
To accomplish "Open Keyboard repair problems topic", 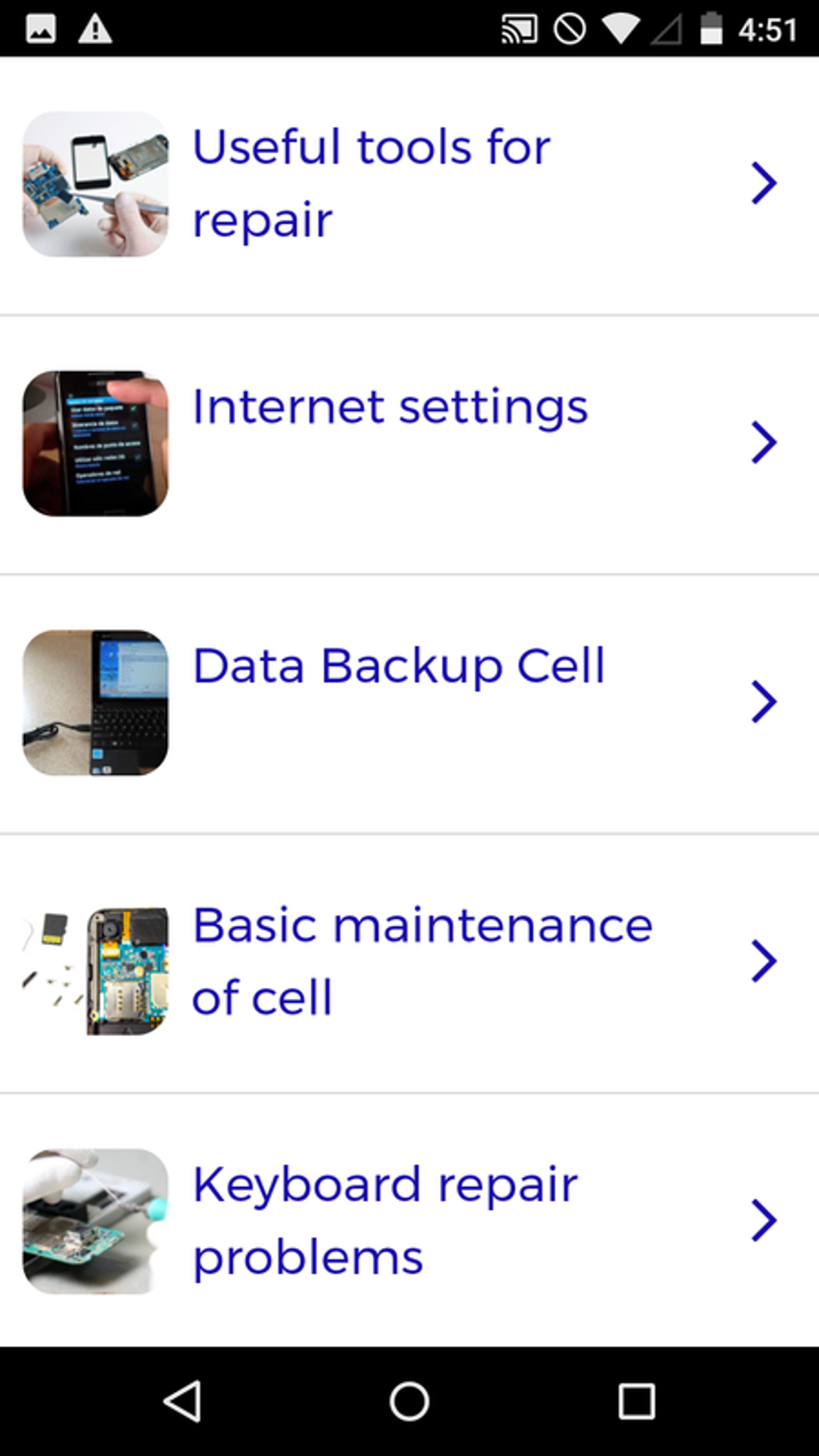I will [x=385, y=1221].
